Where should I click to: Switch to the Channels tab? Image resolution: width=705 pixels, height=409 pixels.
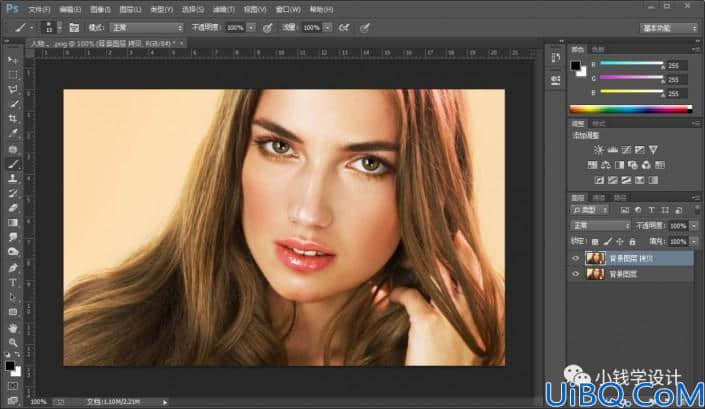(598, 198)
